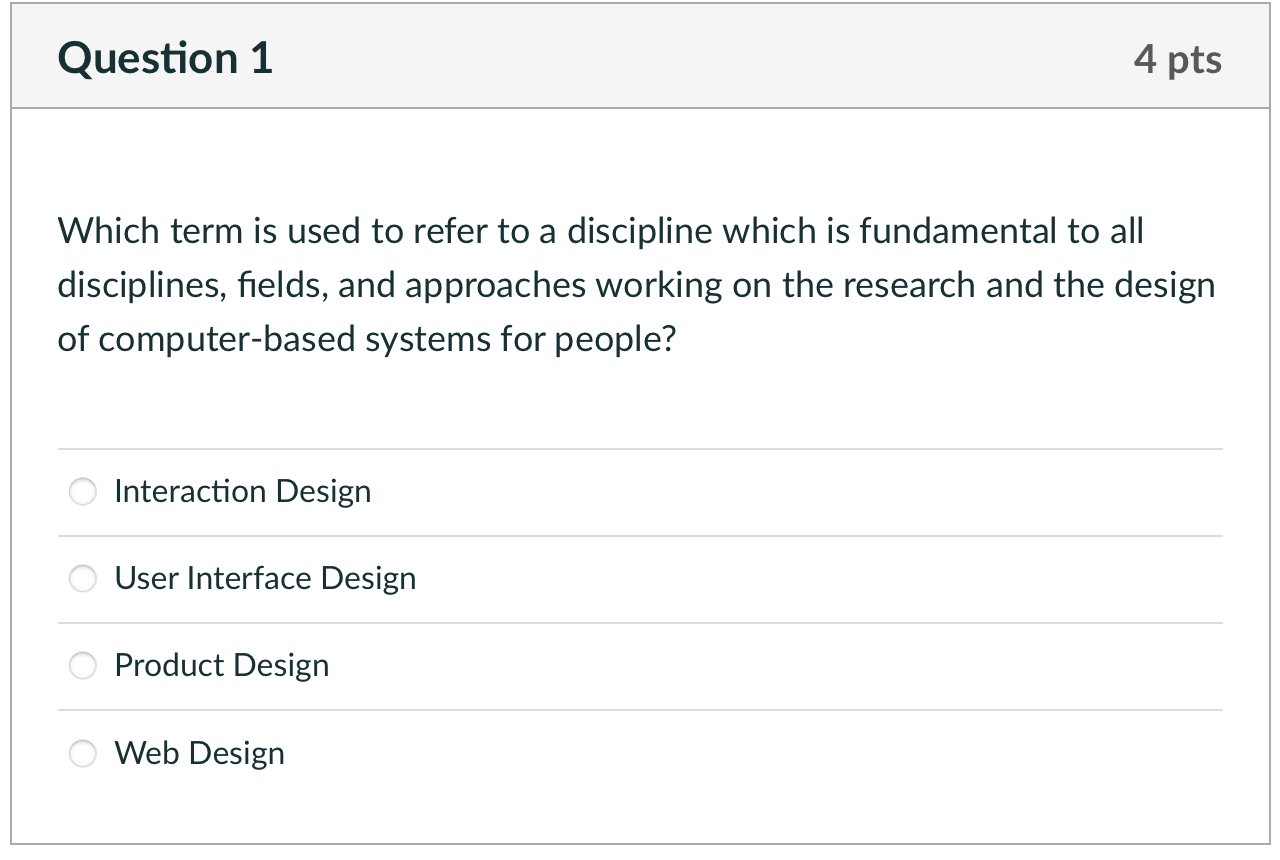Click the "Product Design" answer label

point(221,666)
